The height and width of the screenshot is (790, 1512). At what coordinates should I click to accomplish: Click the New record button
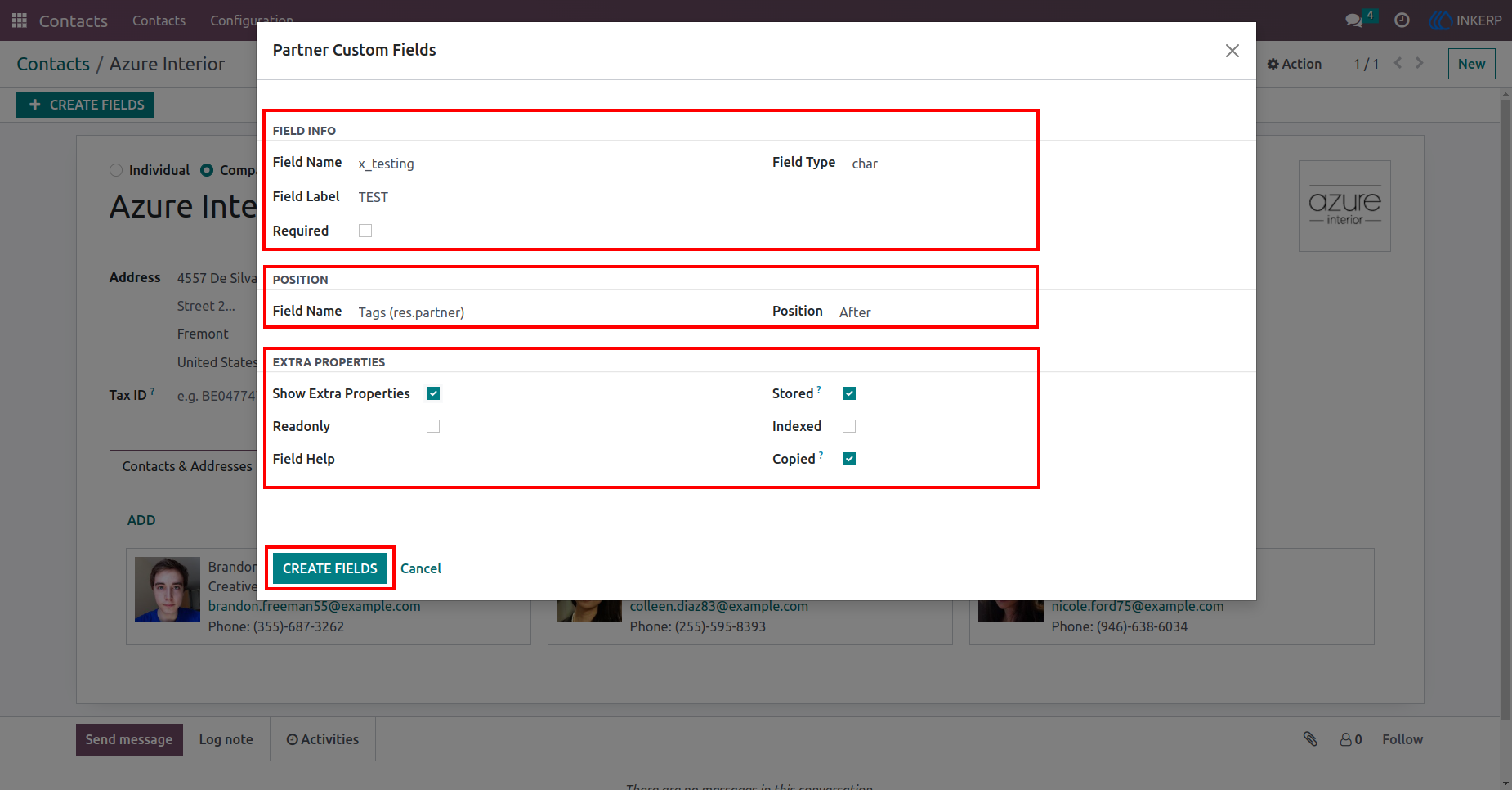[1471, 64]
